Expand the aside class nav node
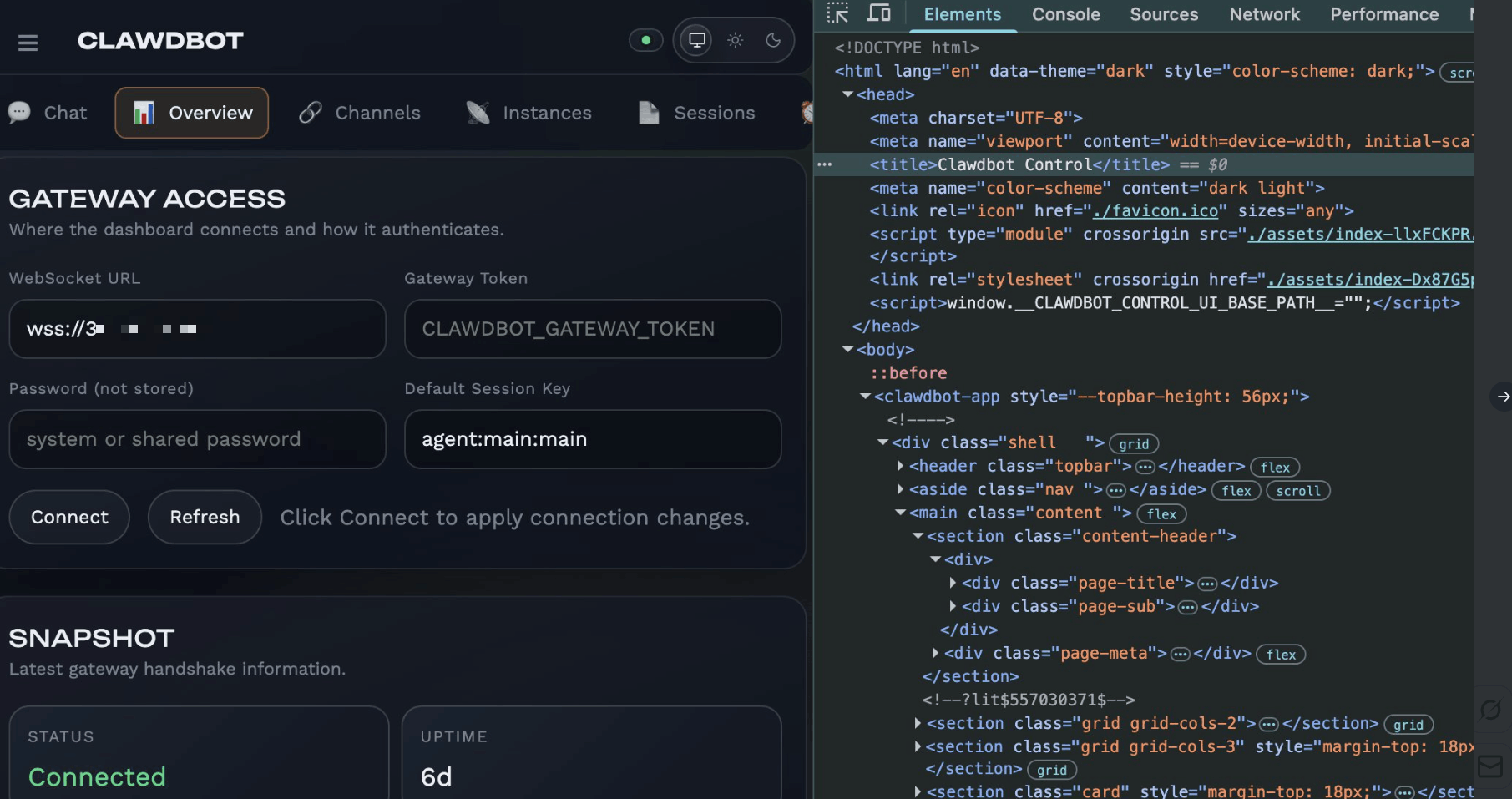This screenshot has width=1512, height=799. tap(900, 489)
